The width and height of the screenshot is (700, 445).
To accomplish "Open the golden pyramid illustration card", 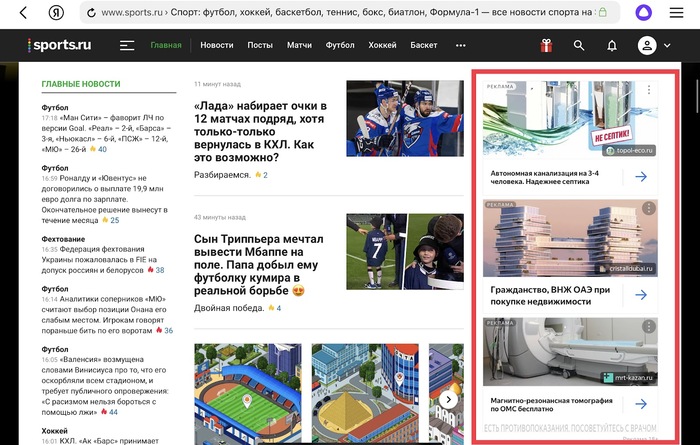I will (365, 394).
